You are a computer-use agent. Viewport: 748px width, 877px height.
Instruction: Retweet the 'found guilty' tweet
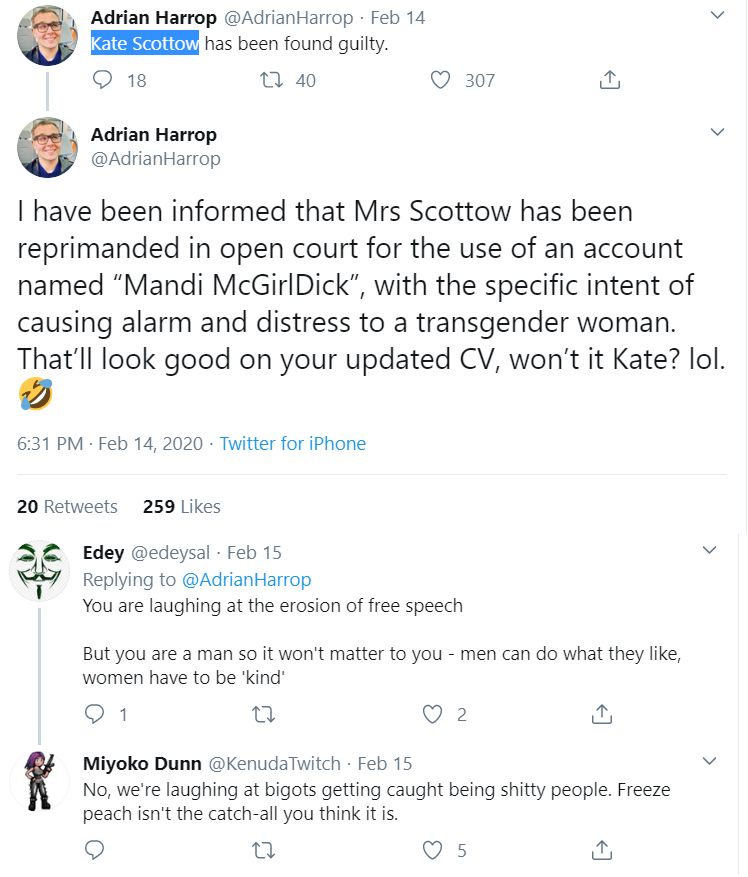click(x=271, y=80)
